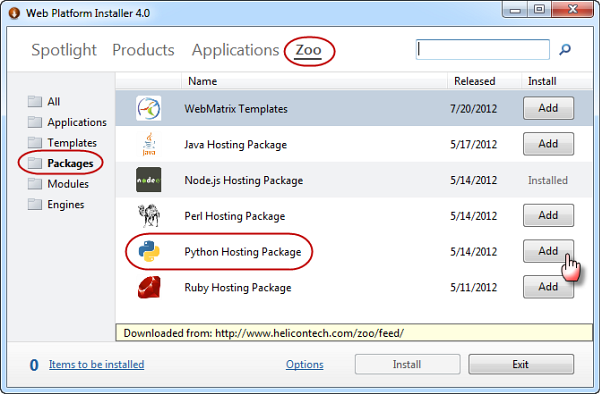Select Perl Hosting Package name text
Screen dimensions: 600x394
click(235, 216)
